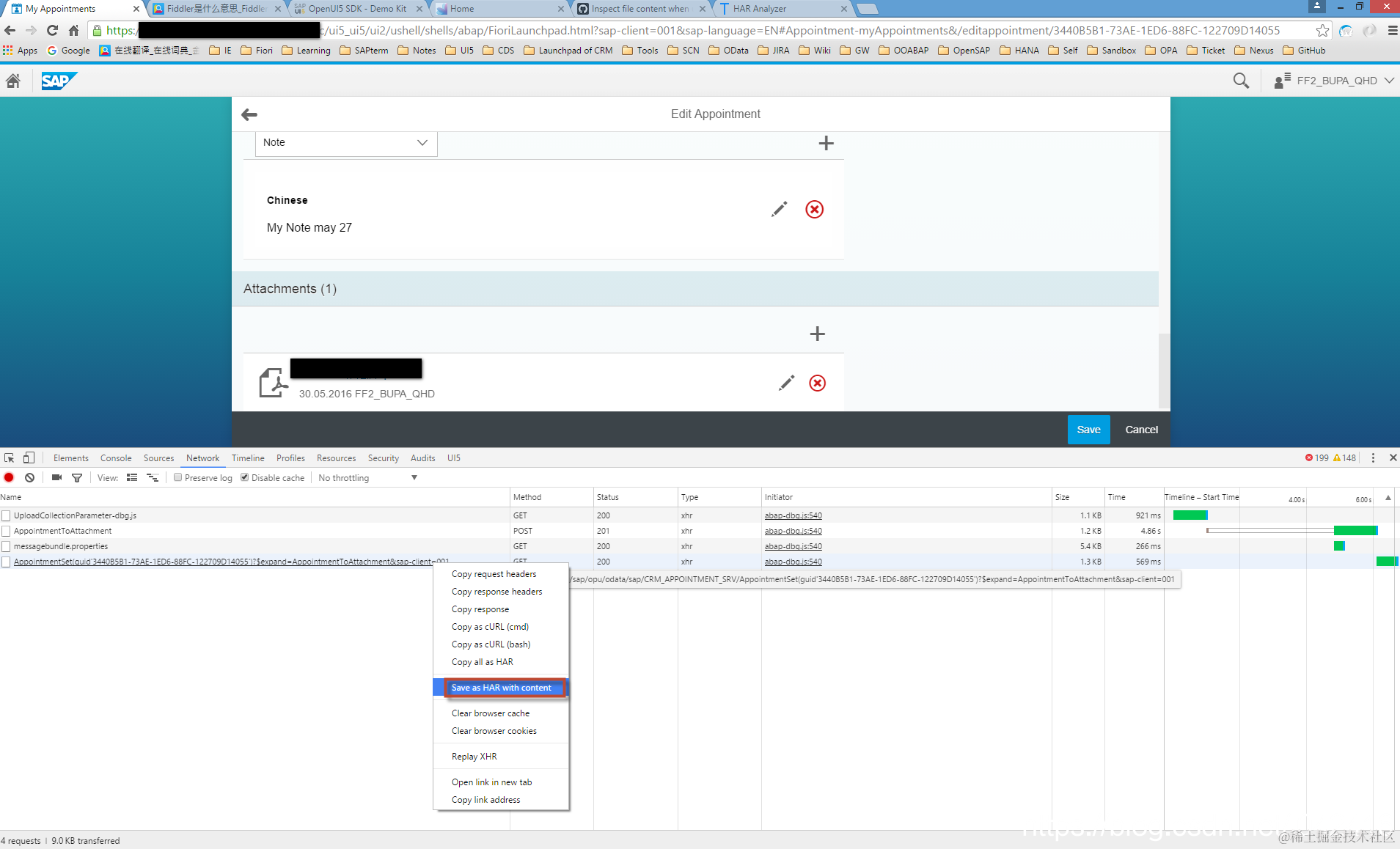Activate the DevTools inspect element picker

tap(10, 457)
